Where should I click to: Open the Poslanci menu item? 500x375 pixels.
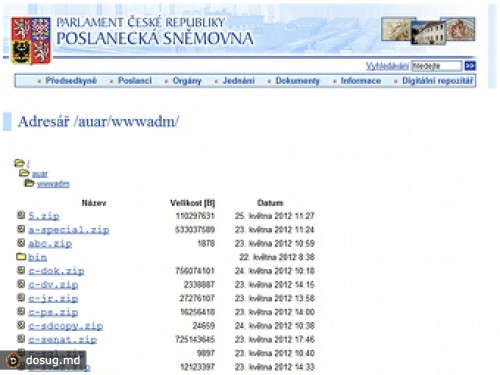(135, 81)
